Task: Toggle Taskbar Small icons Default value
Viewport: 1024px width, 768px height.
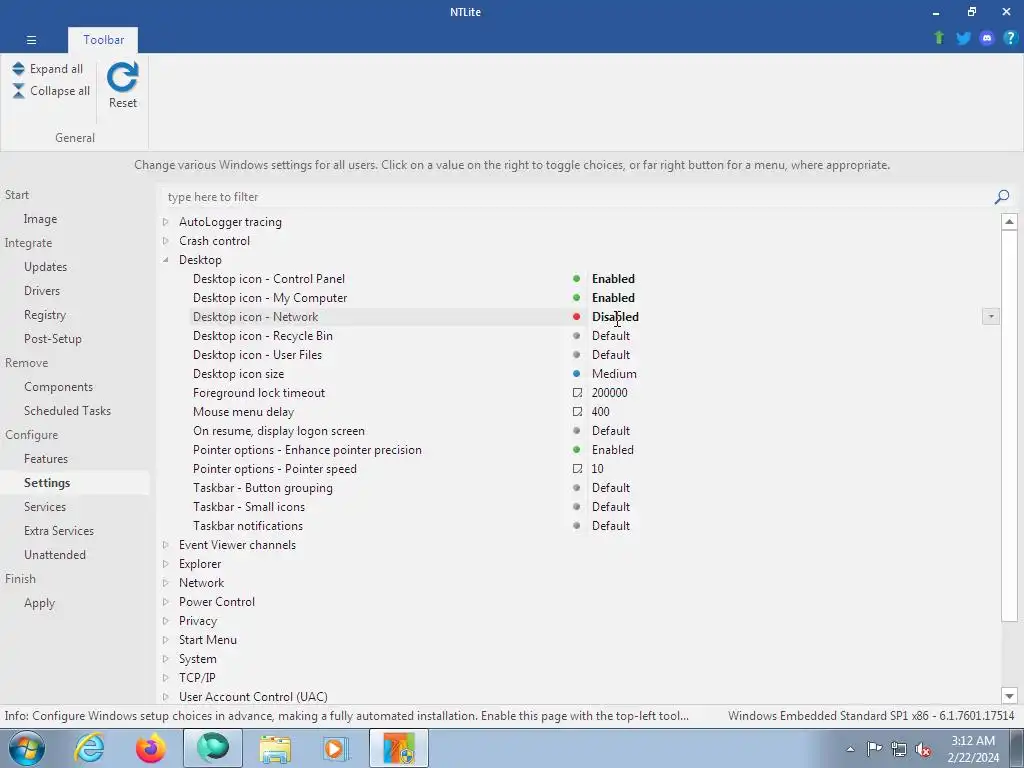Action: 611,506
